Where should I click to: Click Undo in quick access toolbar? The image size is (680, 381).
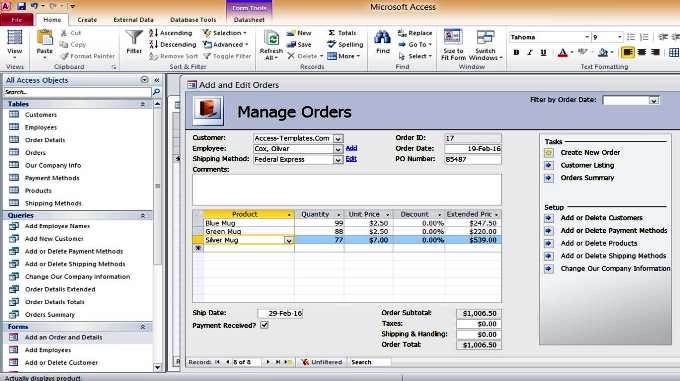34,7
